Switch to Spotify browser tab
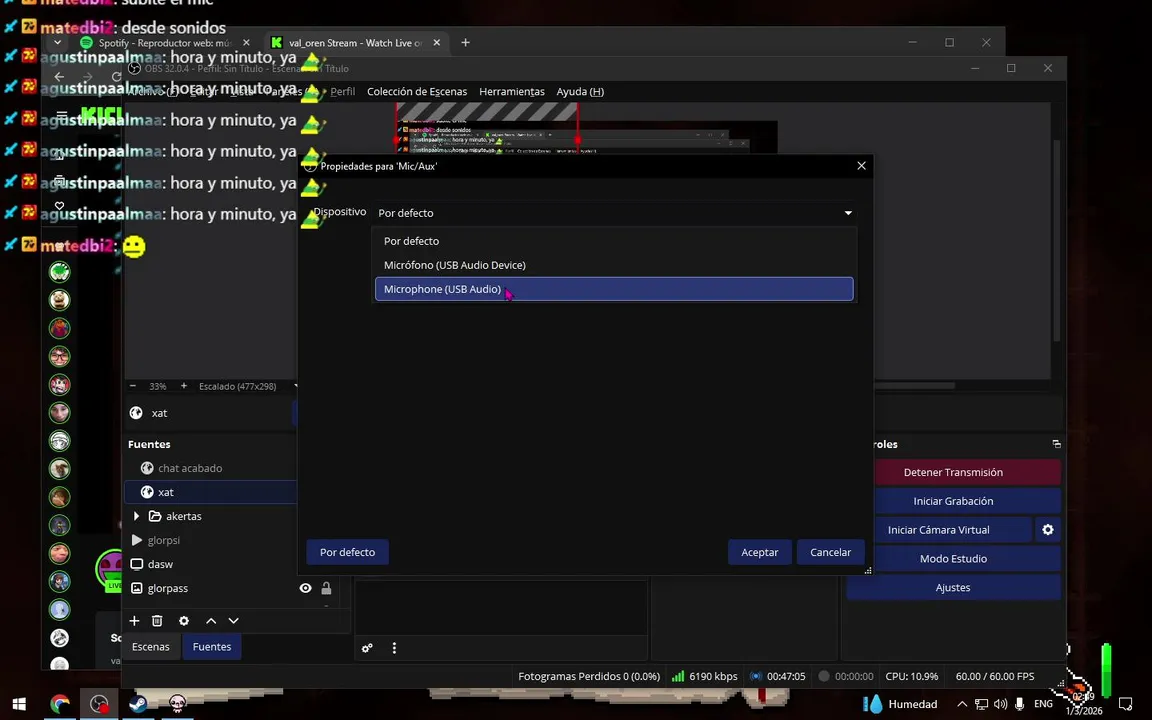1152x720 pixels. click(165, 43)
